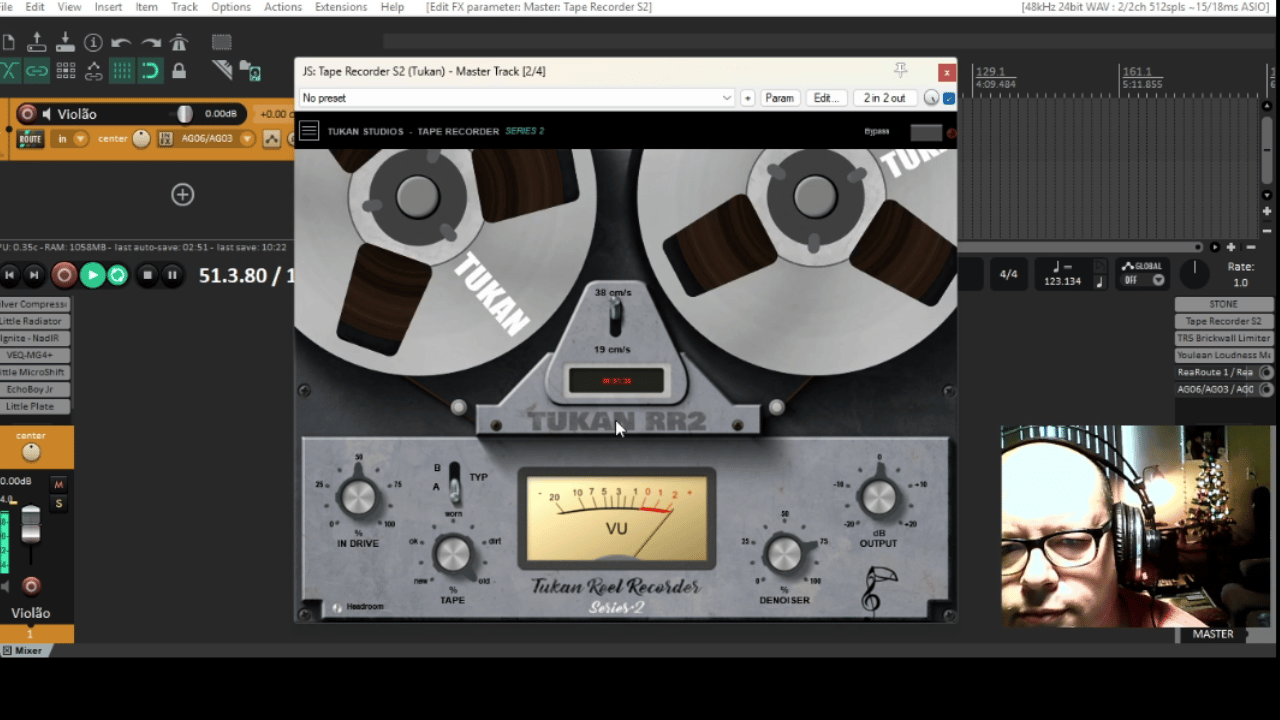Open the 2 in 2 out pin connector
The width and height of the screenshot is (1280, 720).
[885, 98]
